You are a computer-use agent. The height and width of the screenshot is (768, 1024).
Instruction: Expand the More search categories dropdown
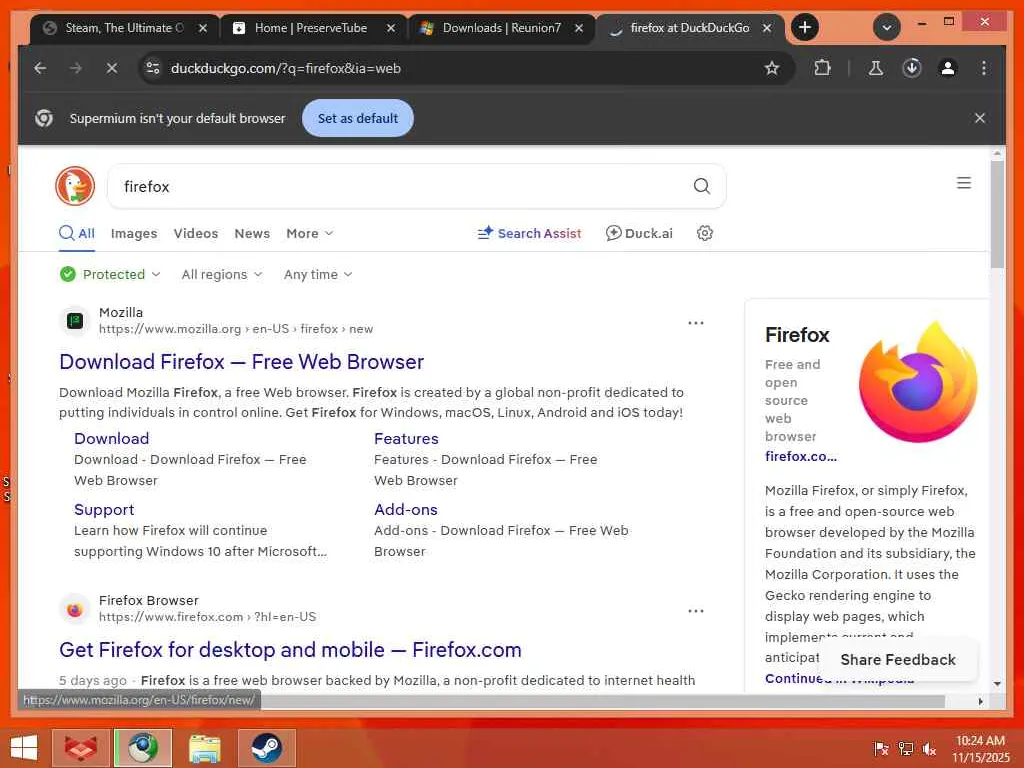(310, 233)
